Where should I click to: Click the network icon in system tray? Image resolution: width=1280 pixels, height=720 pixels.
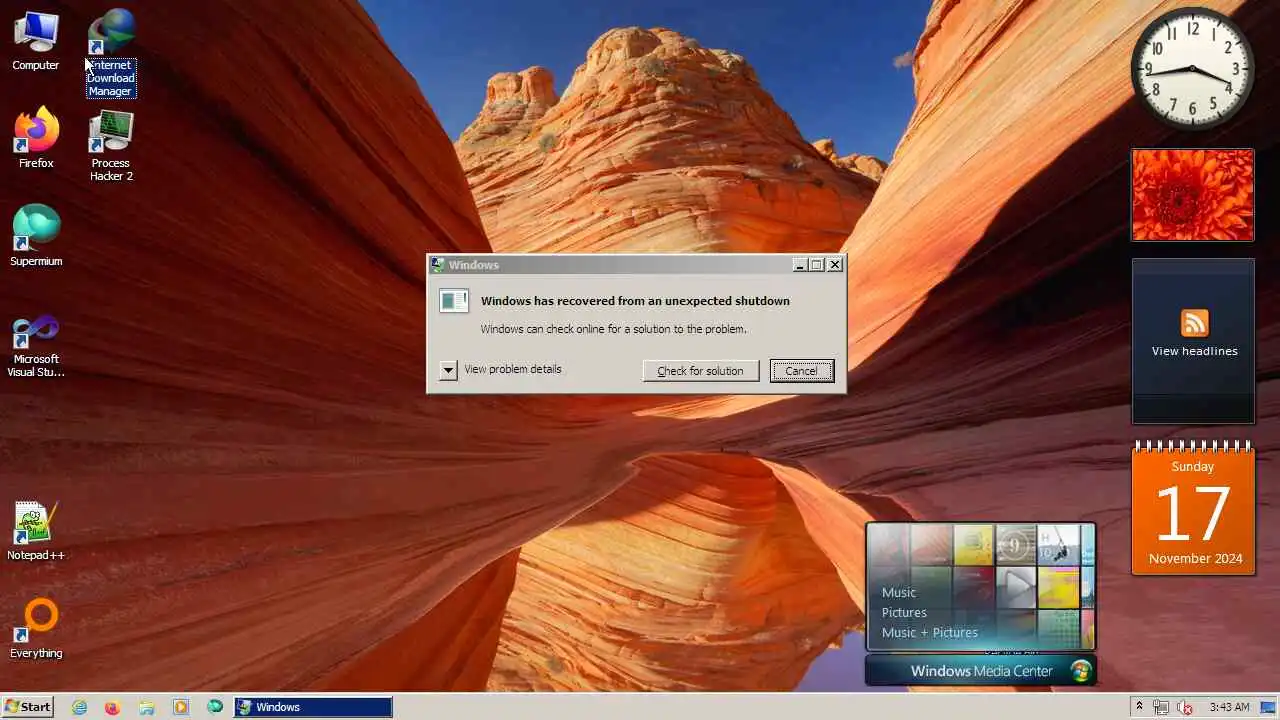1161,707
